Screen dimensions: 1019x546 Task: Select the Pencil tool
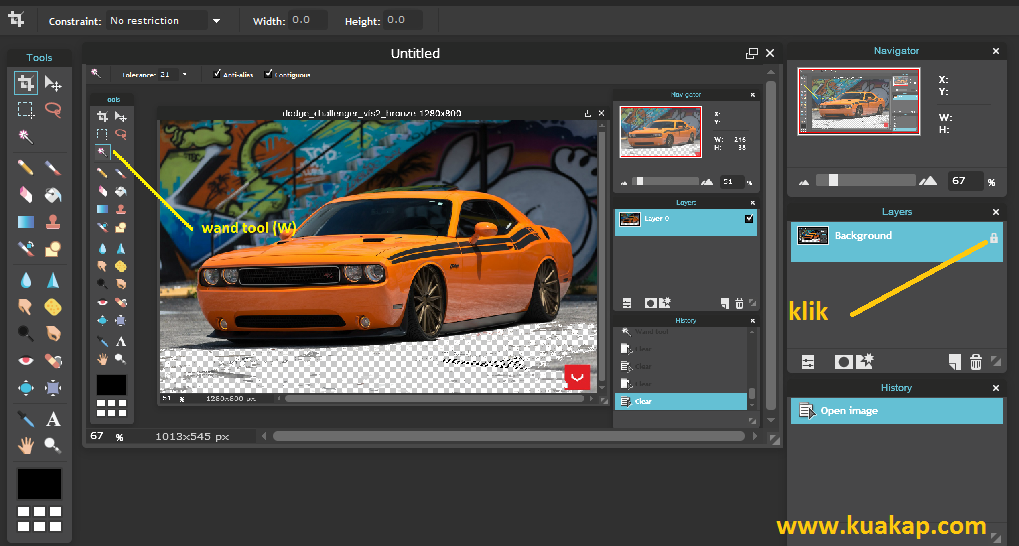25,168
